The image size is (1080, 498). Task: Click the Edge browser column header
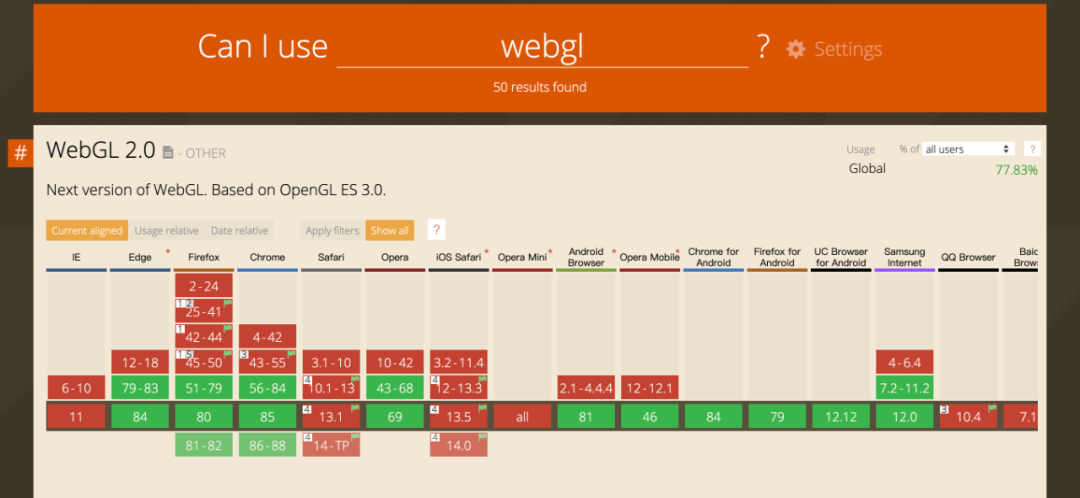140,258
